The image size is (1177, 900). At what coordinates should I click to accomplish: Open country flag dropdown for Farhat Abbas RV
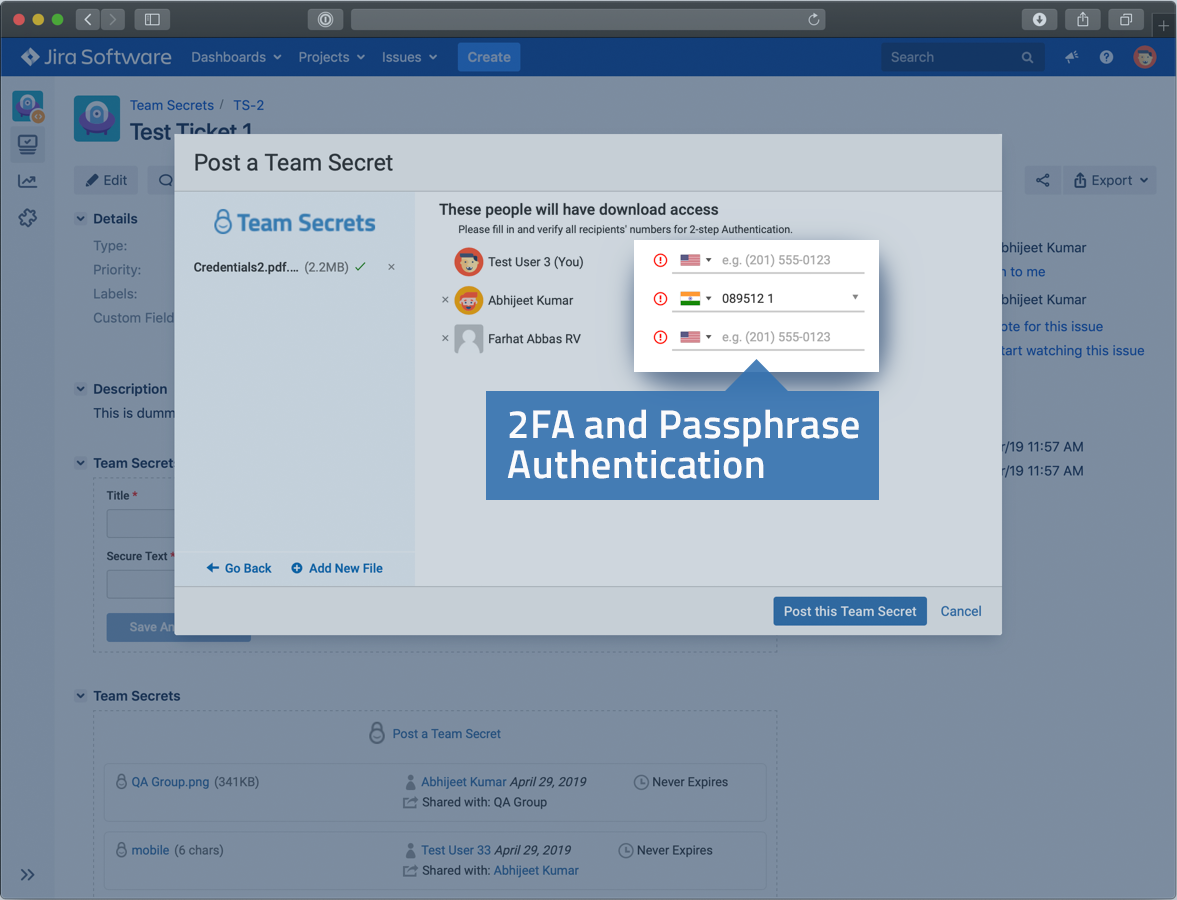point(695,337)
